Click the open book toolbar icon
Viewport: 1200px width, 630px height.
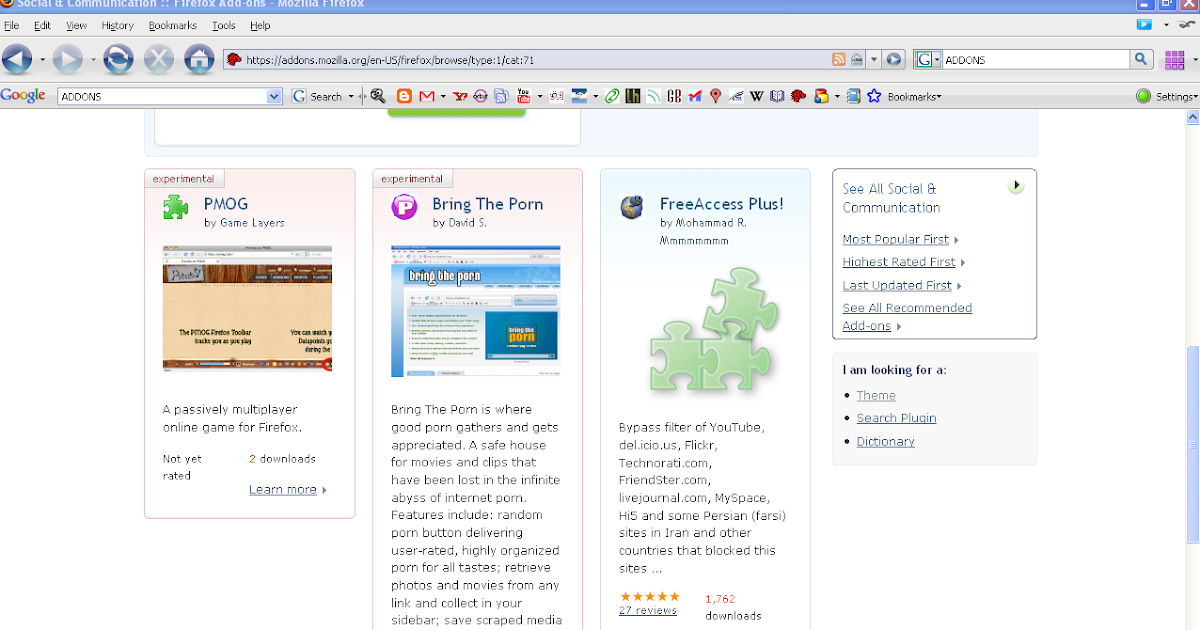click(777, 96)
